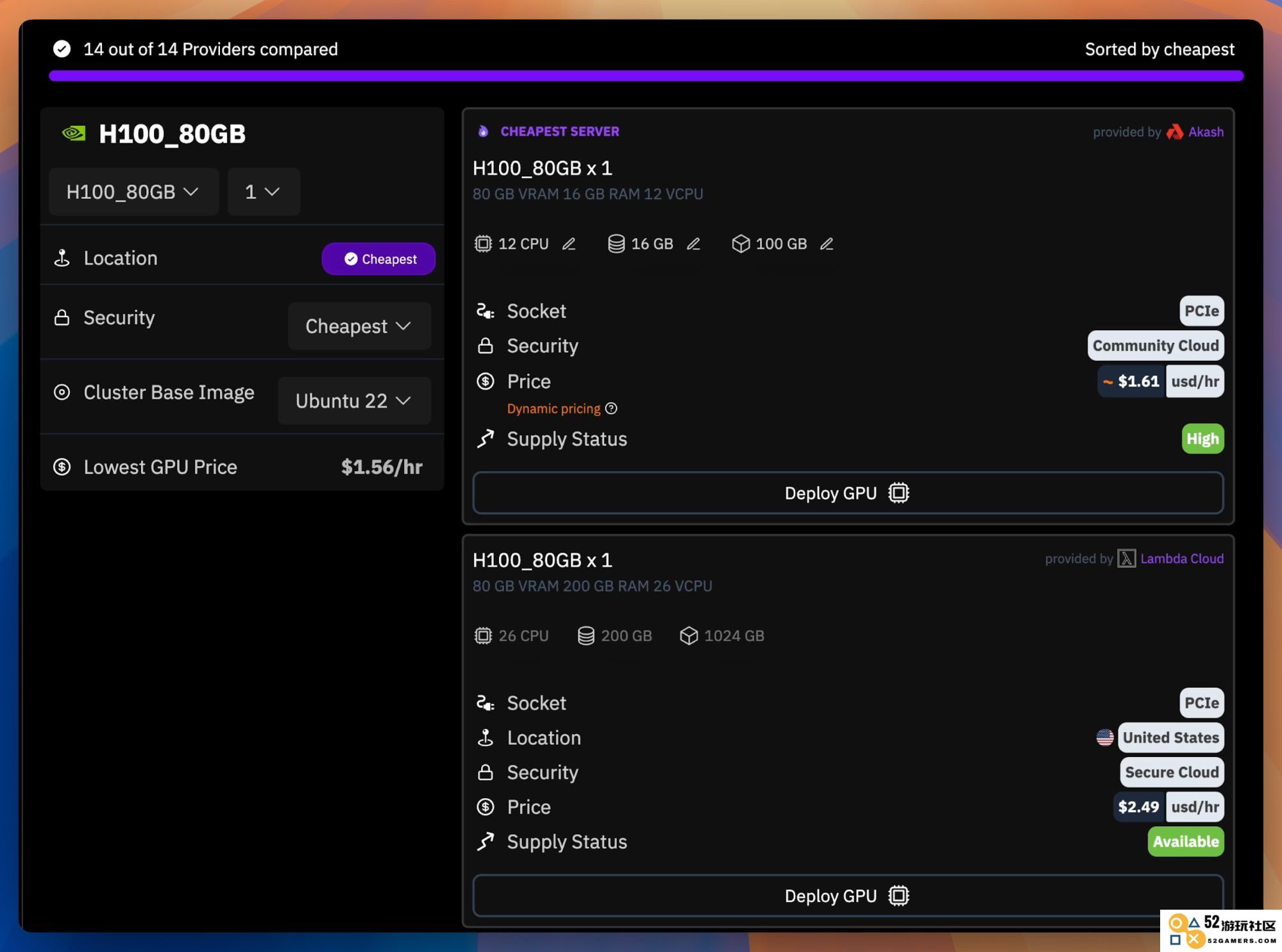Deploy GPU on the Akash server
Screen dimensions: 1282x952
[x=848, y=493]
